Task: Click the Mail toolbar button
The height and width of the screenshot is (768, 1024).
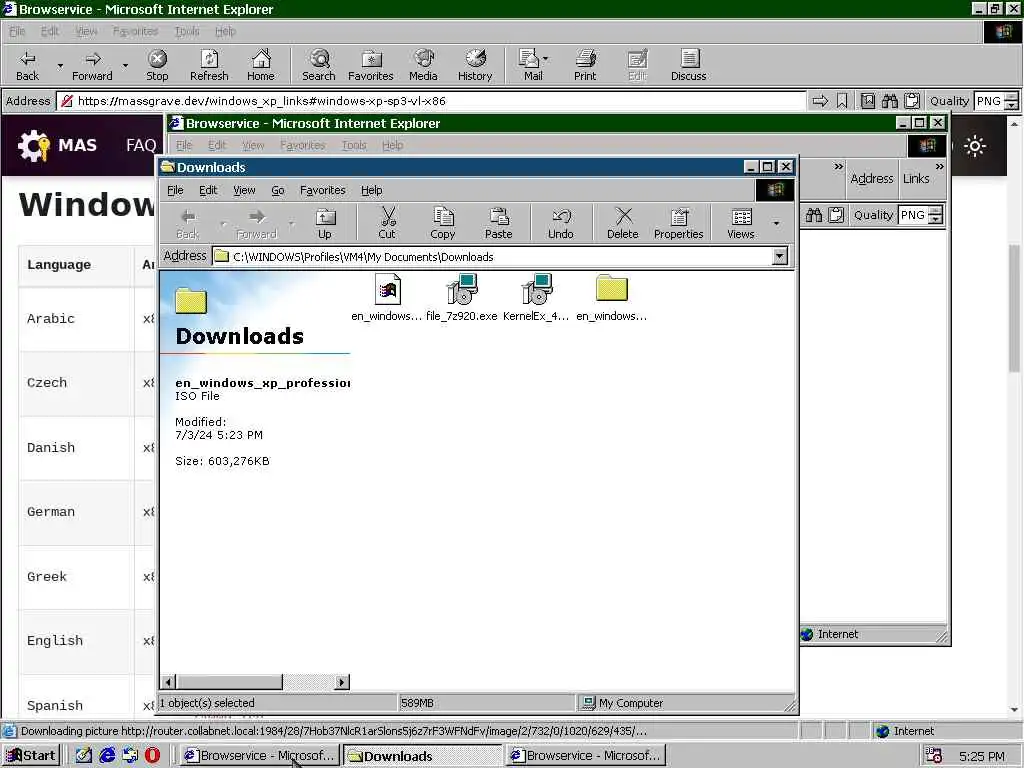Action: pos(532,65)
